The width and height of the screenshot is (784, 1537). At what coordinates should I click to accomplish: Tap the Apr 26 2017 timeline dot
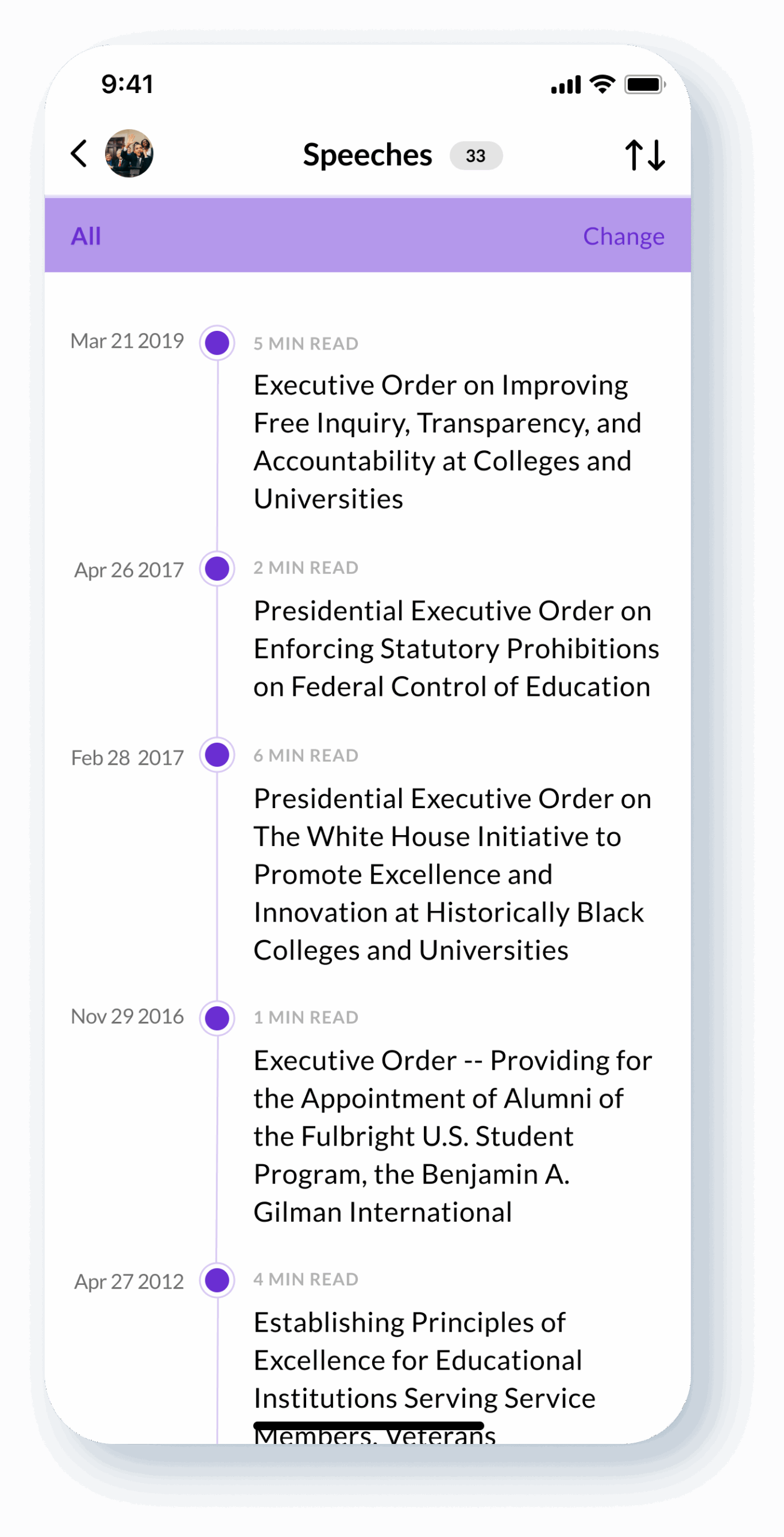217,569
